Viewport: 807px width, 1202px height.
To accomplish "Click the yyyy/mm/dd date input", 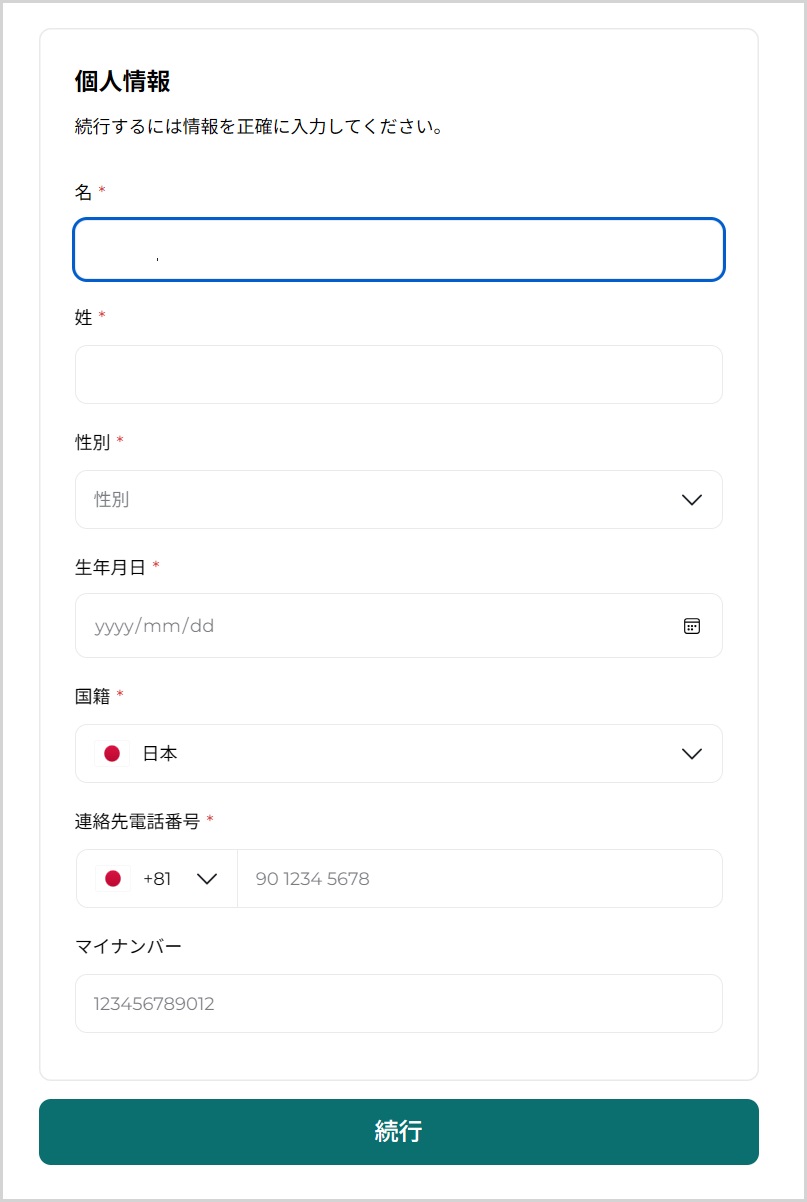I will point(370,626).
